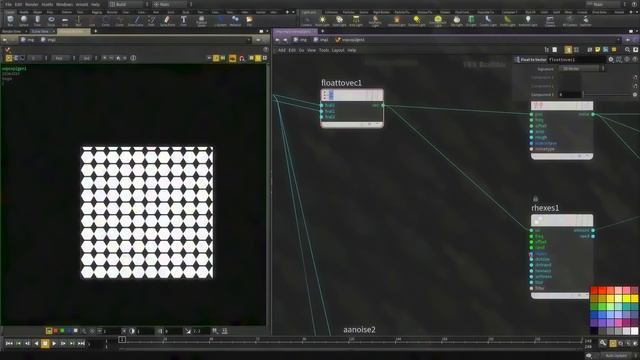This screenshot has width=640, height=360.
Task: Open network editor Layout menu
Action: pyautogui.click(x=338, y=50)
